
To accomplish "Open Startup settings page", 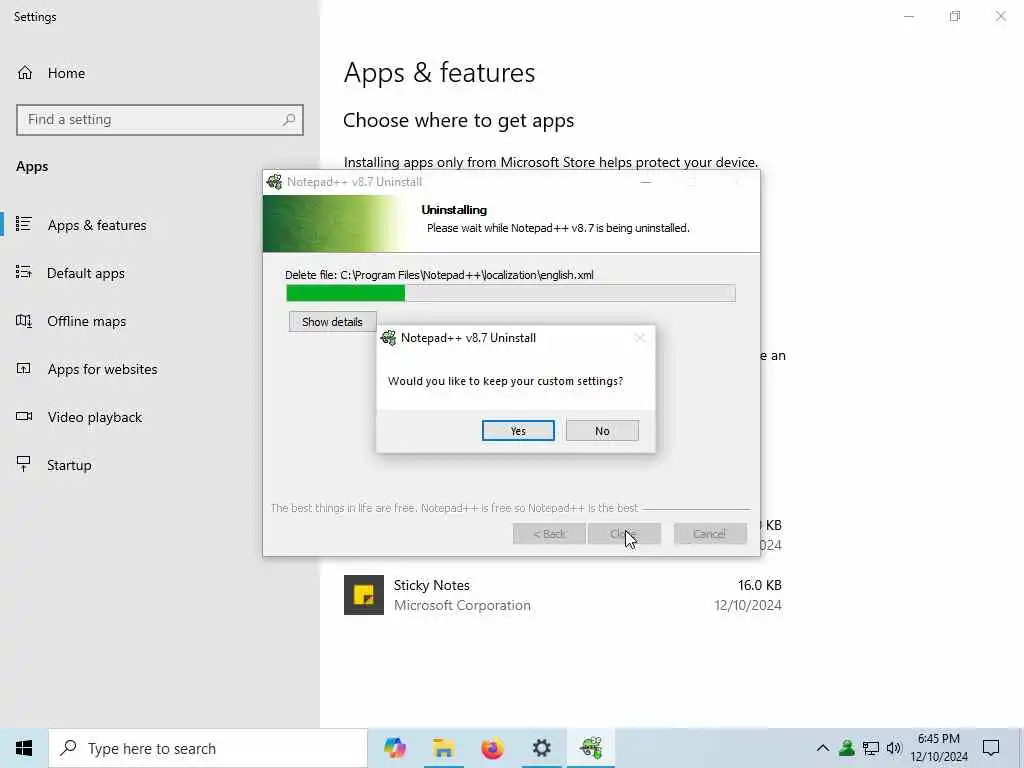I will click(x=69, y=465).
